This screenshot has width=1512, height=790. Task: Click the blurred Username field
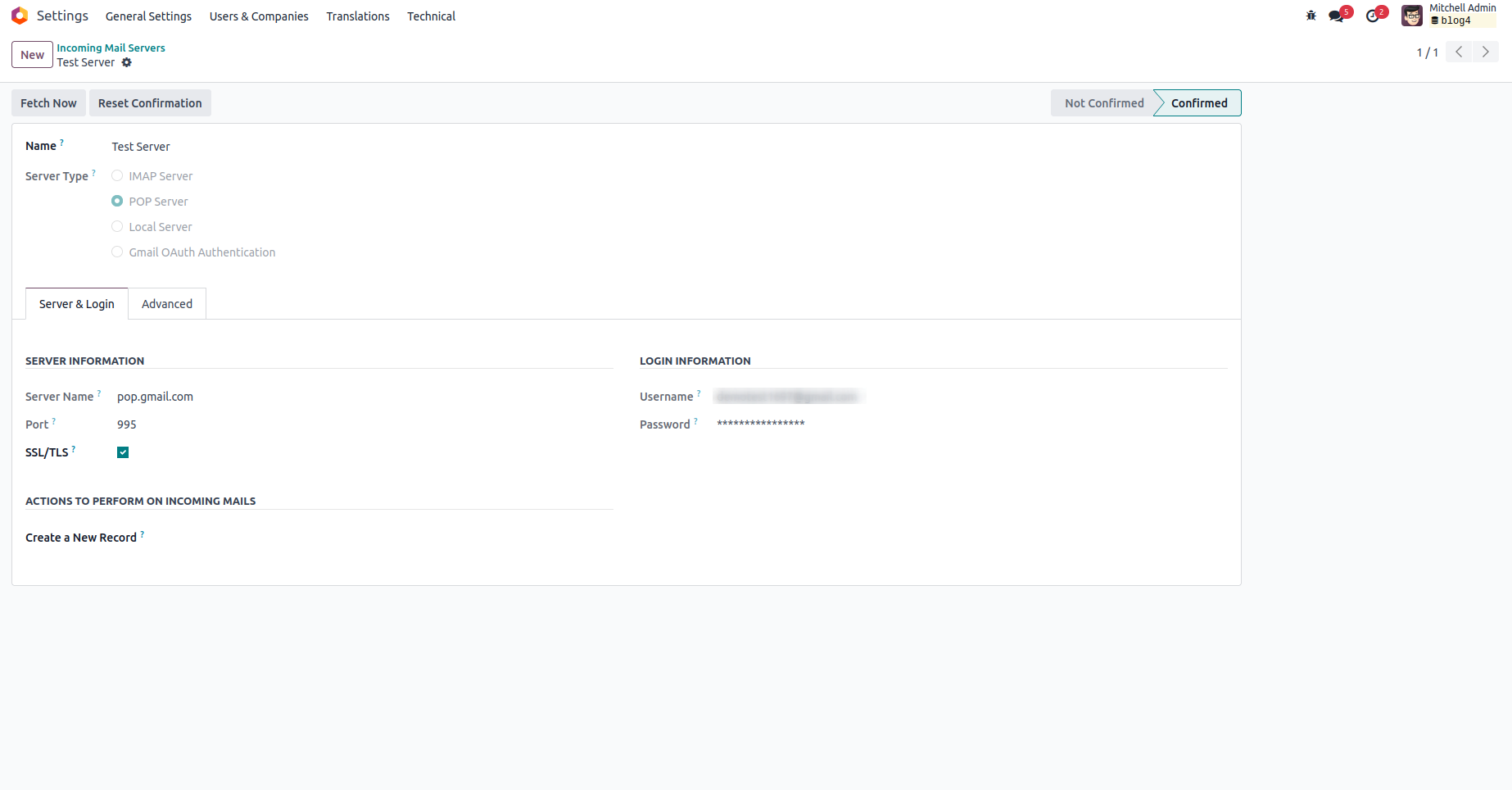click(x=788, y=397)
